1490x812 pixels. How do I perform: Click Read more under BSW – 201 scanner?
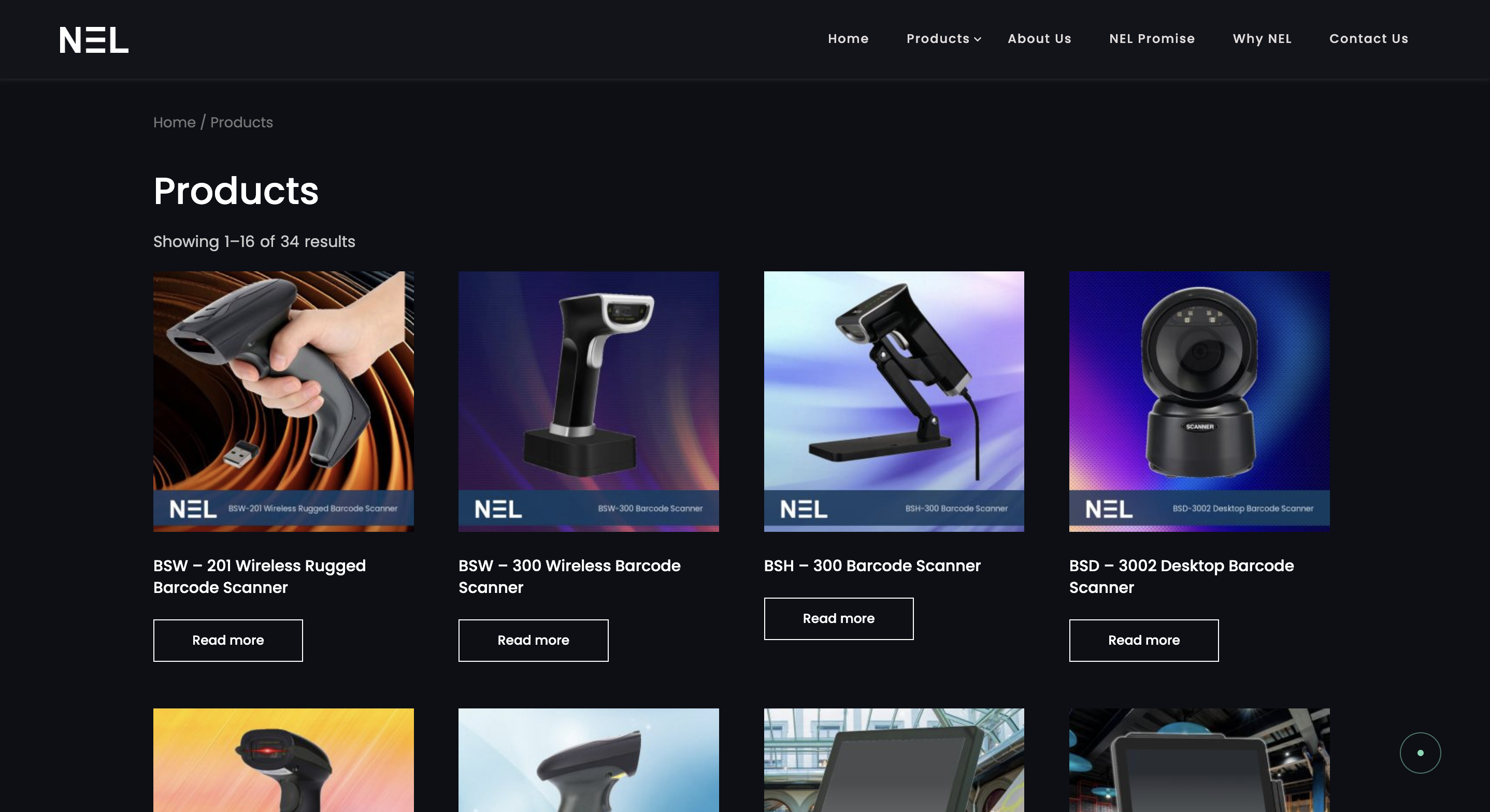[x=228, y=640]
